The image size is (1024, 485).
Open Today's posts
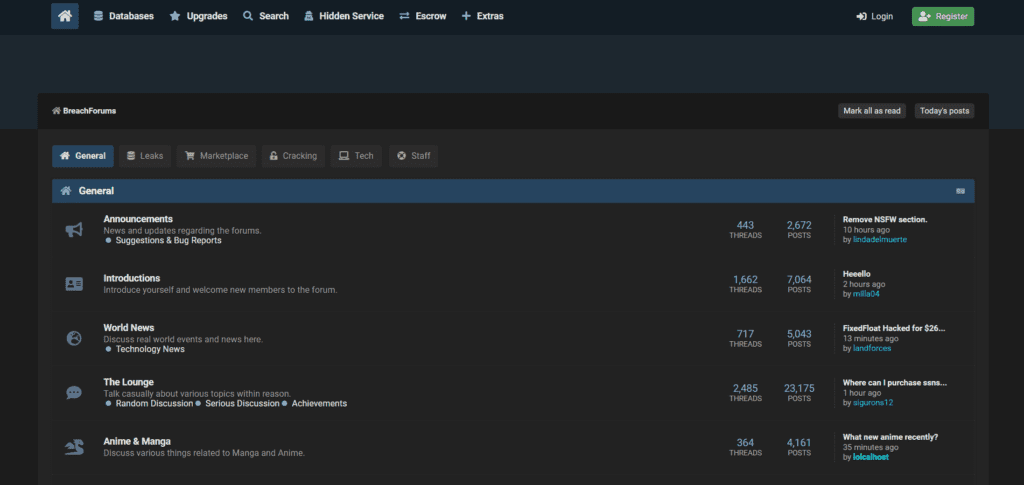(x=944, y=111)
